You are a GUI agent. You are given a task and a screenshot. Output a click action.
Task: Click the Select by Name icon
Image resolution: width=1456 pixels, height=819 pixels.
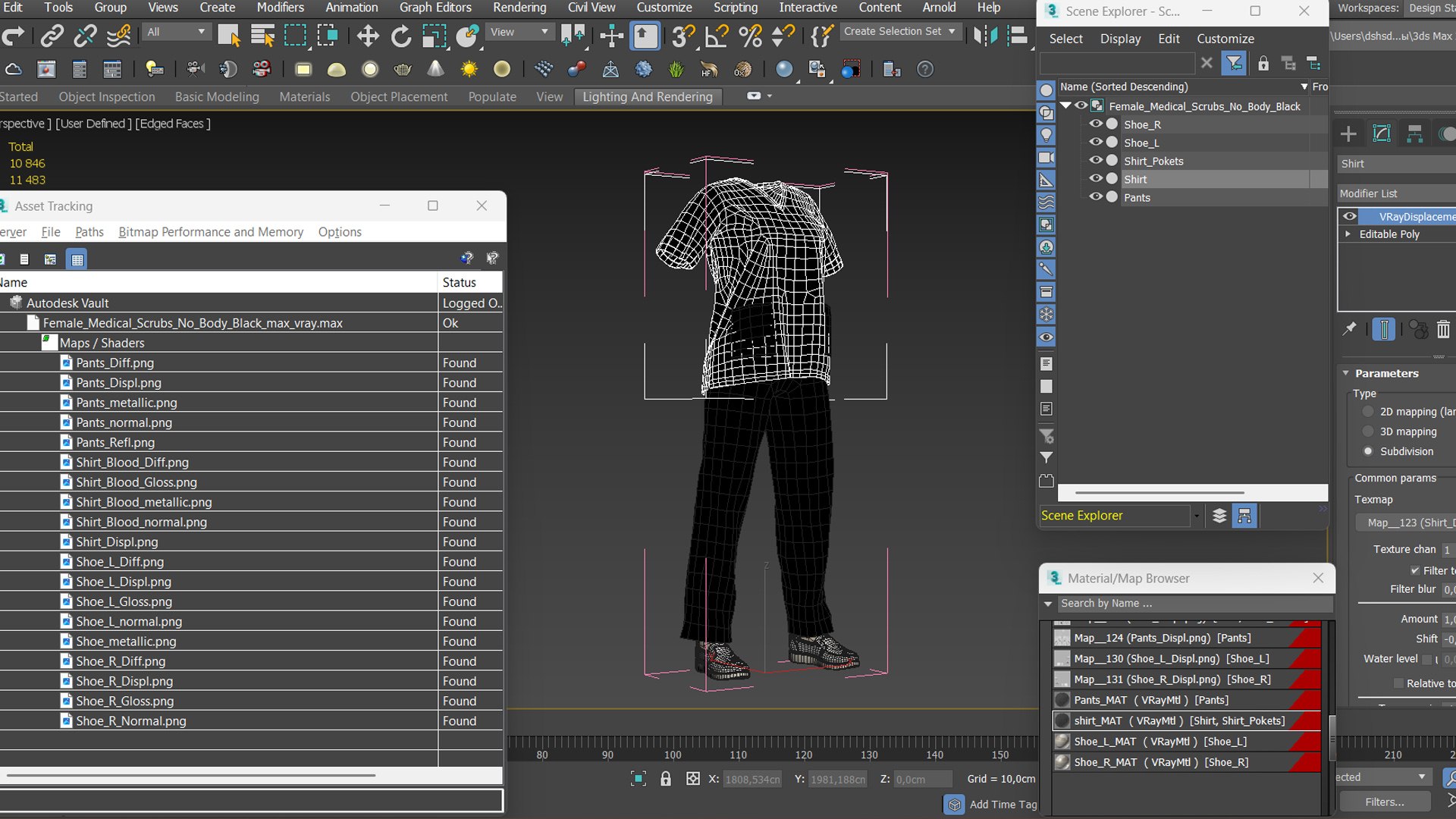[x=262, y=35]
